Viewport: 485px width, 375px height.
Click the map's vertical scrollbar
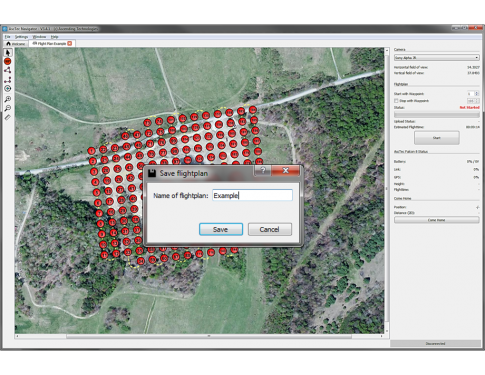click(x=387, y=190)
